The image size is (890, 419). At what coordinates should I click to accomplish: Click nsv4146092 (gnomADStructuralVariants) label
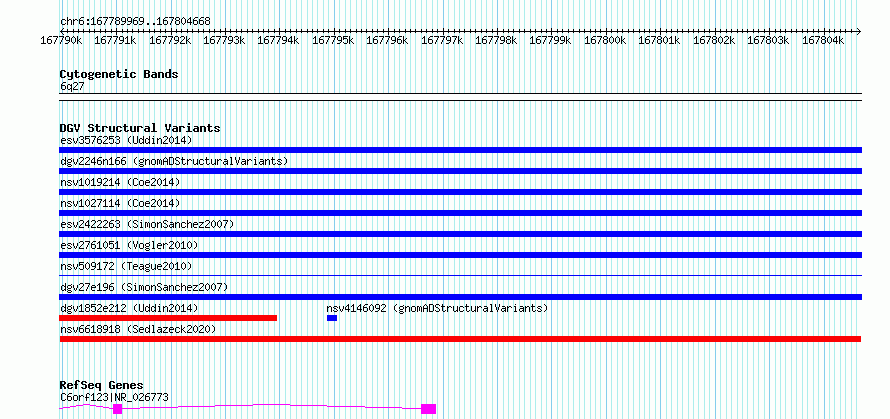click(x=437, y=308)
